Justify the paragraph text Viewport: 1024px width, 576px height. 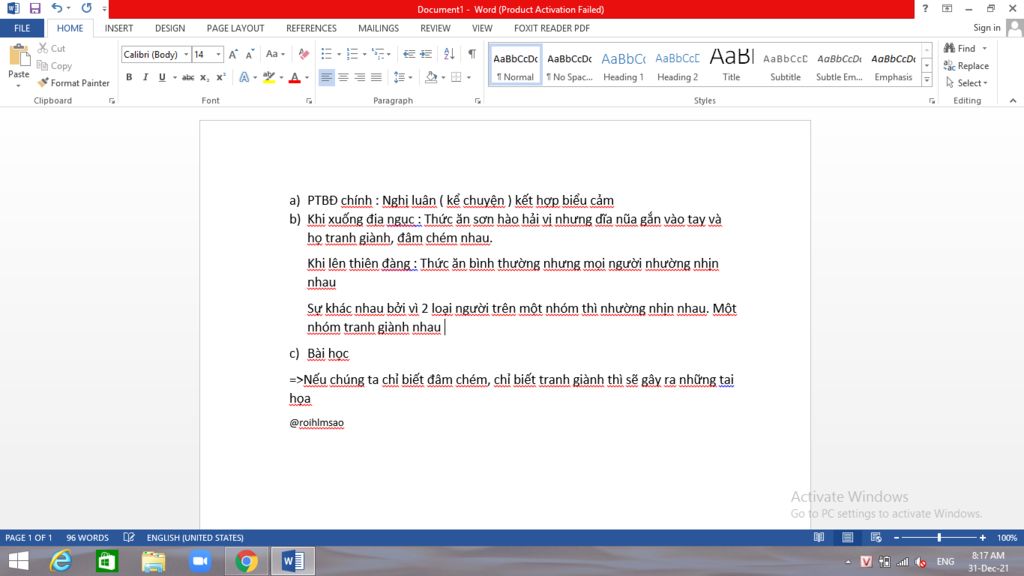click(376, 77)
